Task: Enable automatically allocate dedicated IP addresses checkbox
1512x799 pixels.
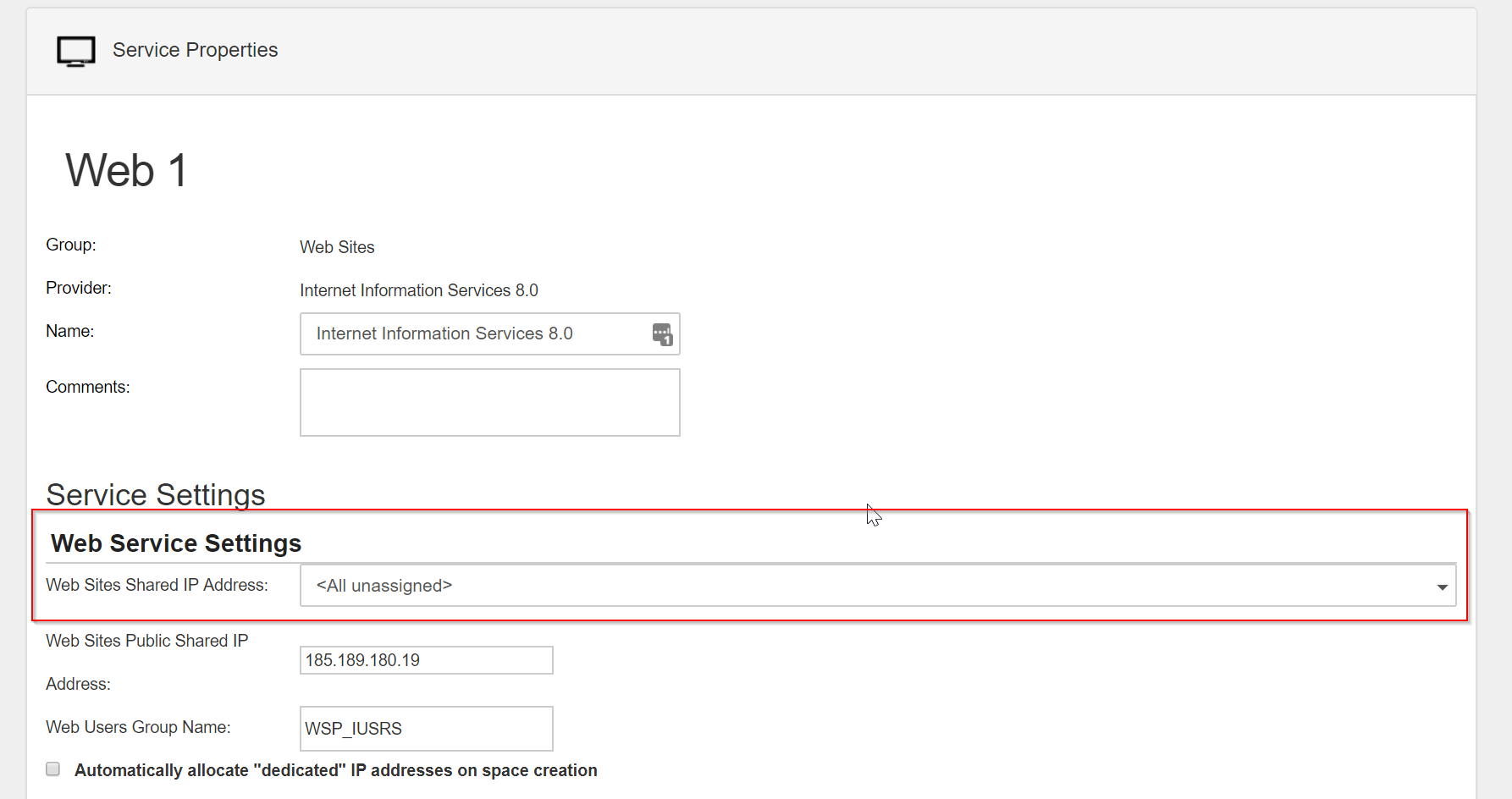Action: coord(53,769)
